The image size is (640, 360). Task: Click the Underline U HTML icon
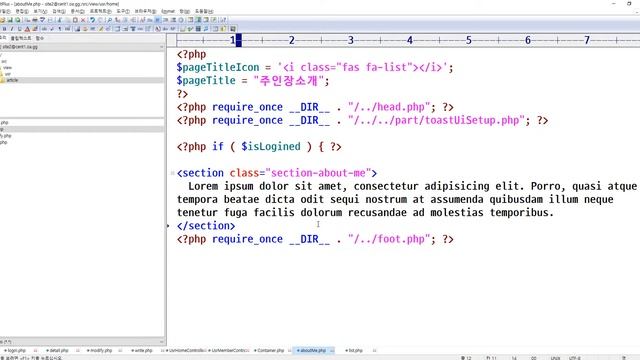click(x=20, y=29)
